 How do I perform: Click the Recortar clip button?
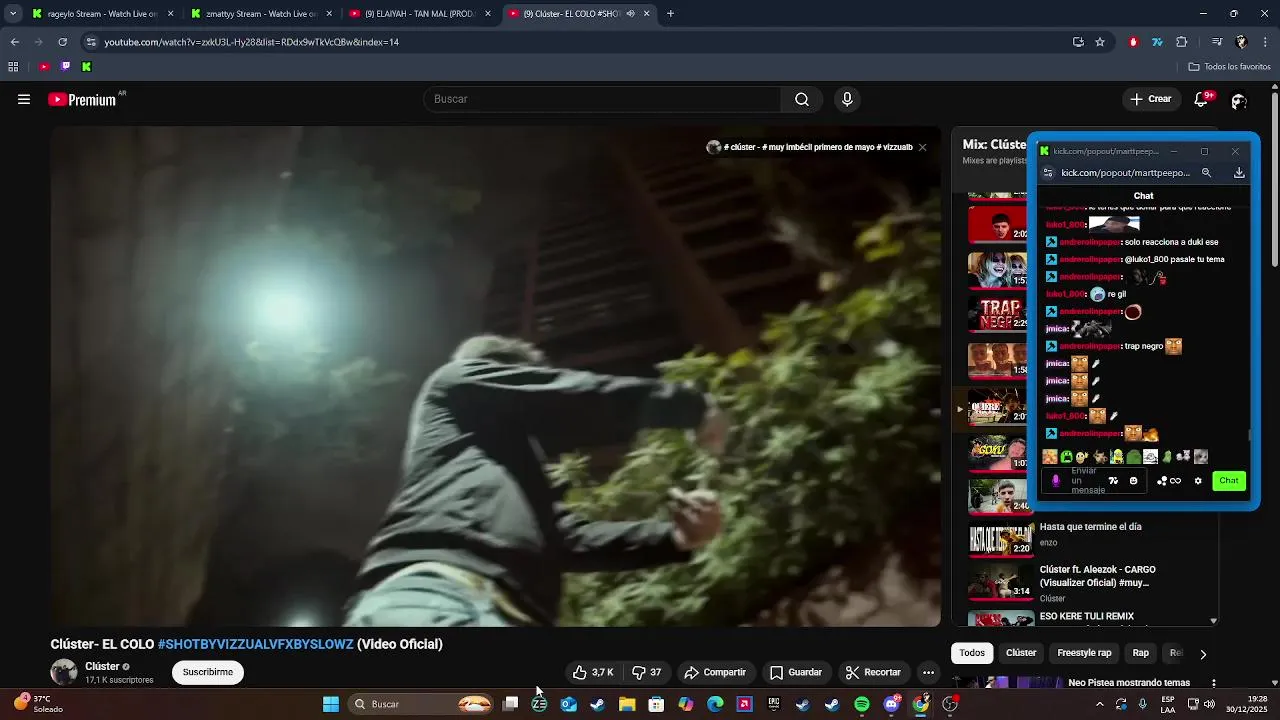coord(873,672)
